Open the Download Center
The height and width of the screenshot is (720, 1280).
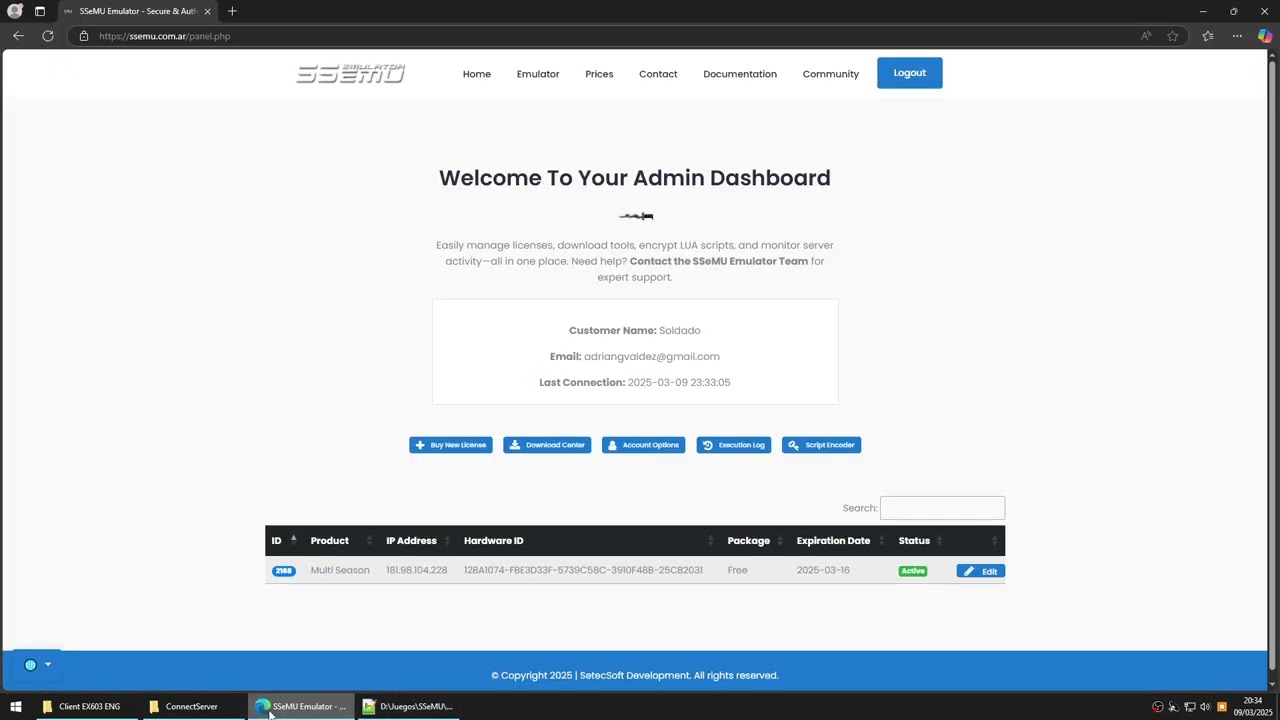tap(547, 445)
